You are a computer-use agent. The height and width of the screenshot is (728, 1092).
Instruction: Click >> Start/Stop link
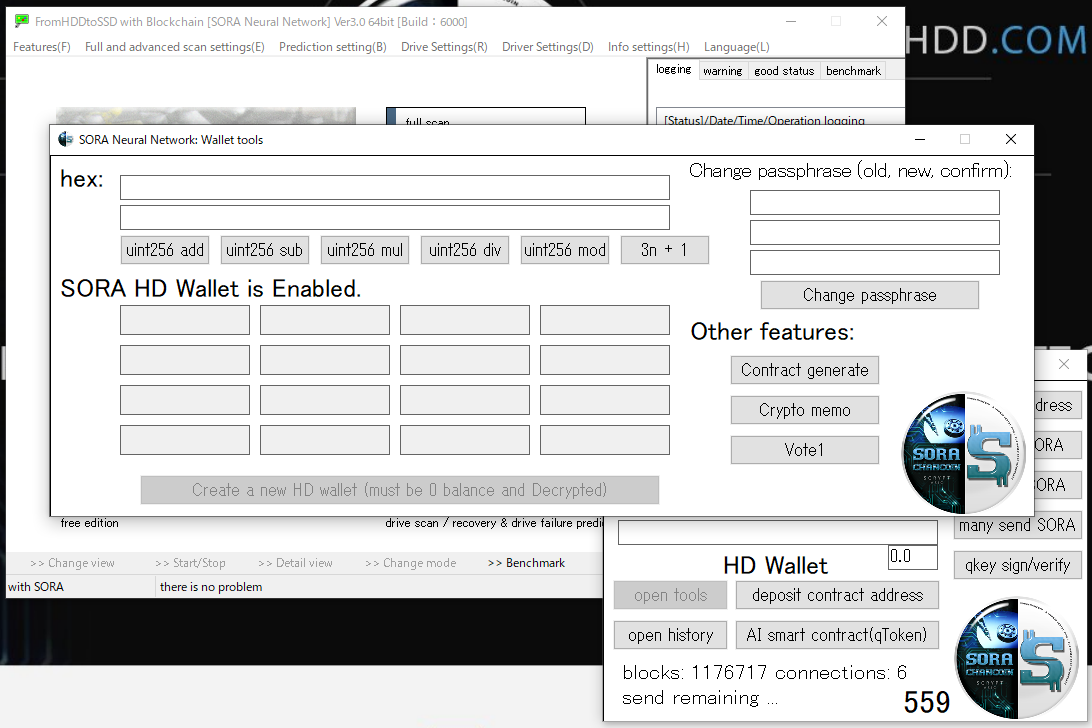click(x=190, y=563)
